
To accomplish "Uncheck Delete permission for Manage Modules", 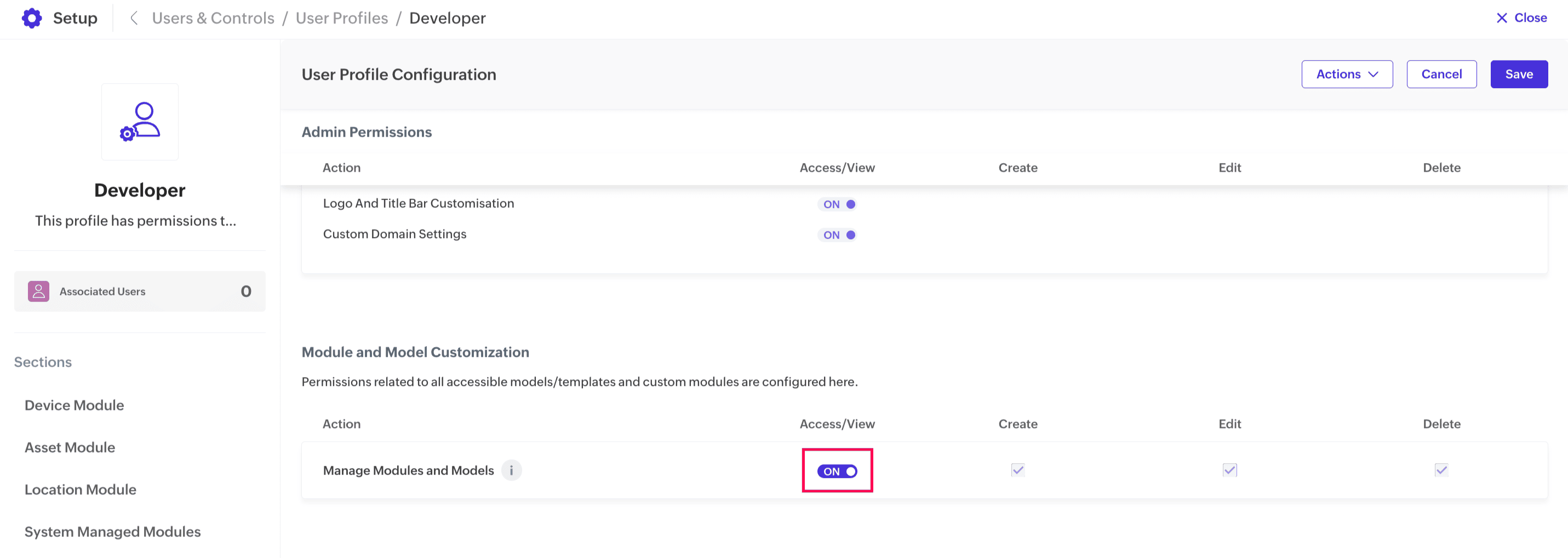I will click(1441, 470).
